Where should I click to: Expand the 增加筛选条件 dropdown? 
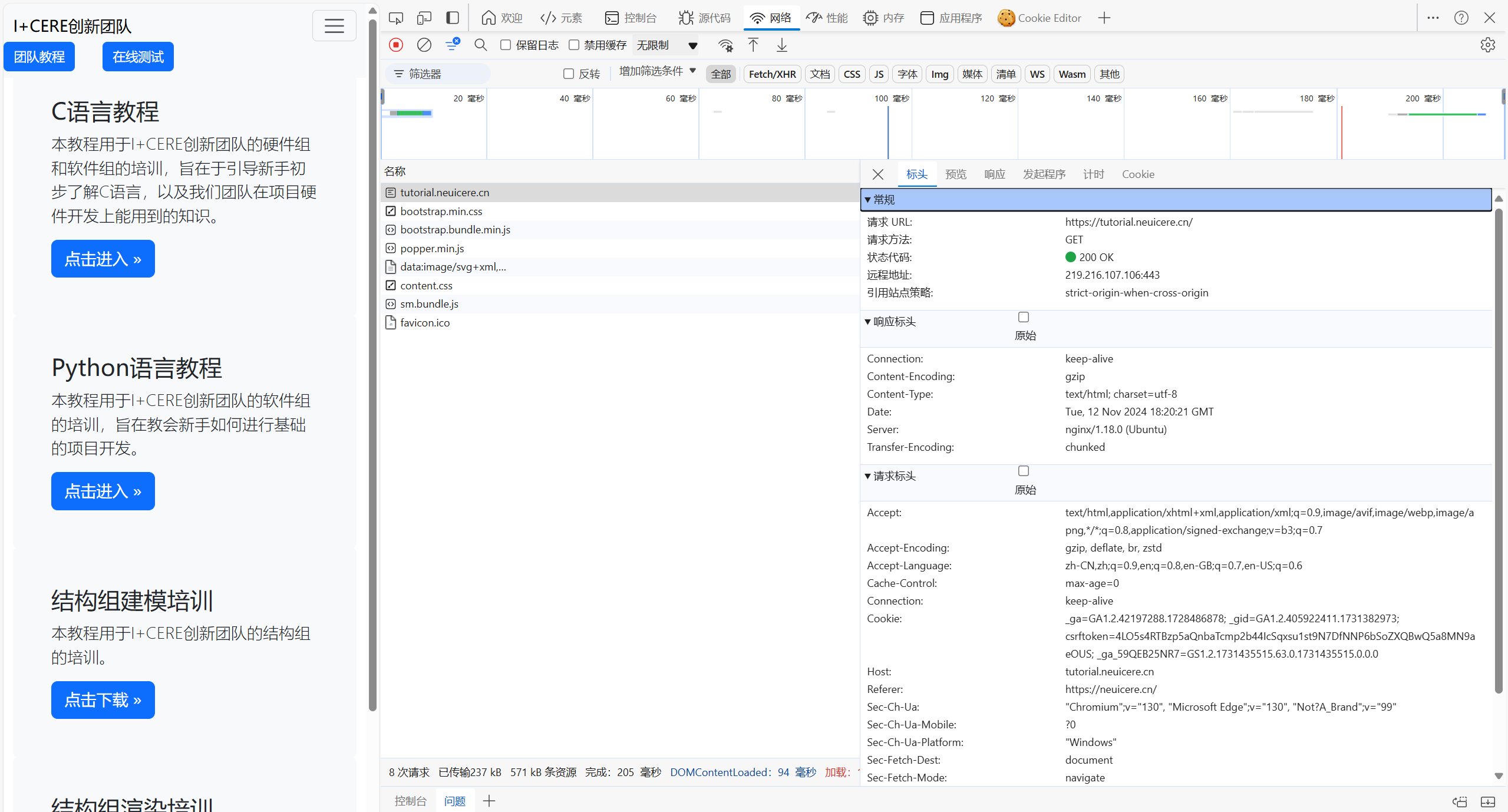coord(657,71)
